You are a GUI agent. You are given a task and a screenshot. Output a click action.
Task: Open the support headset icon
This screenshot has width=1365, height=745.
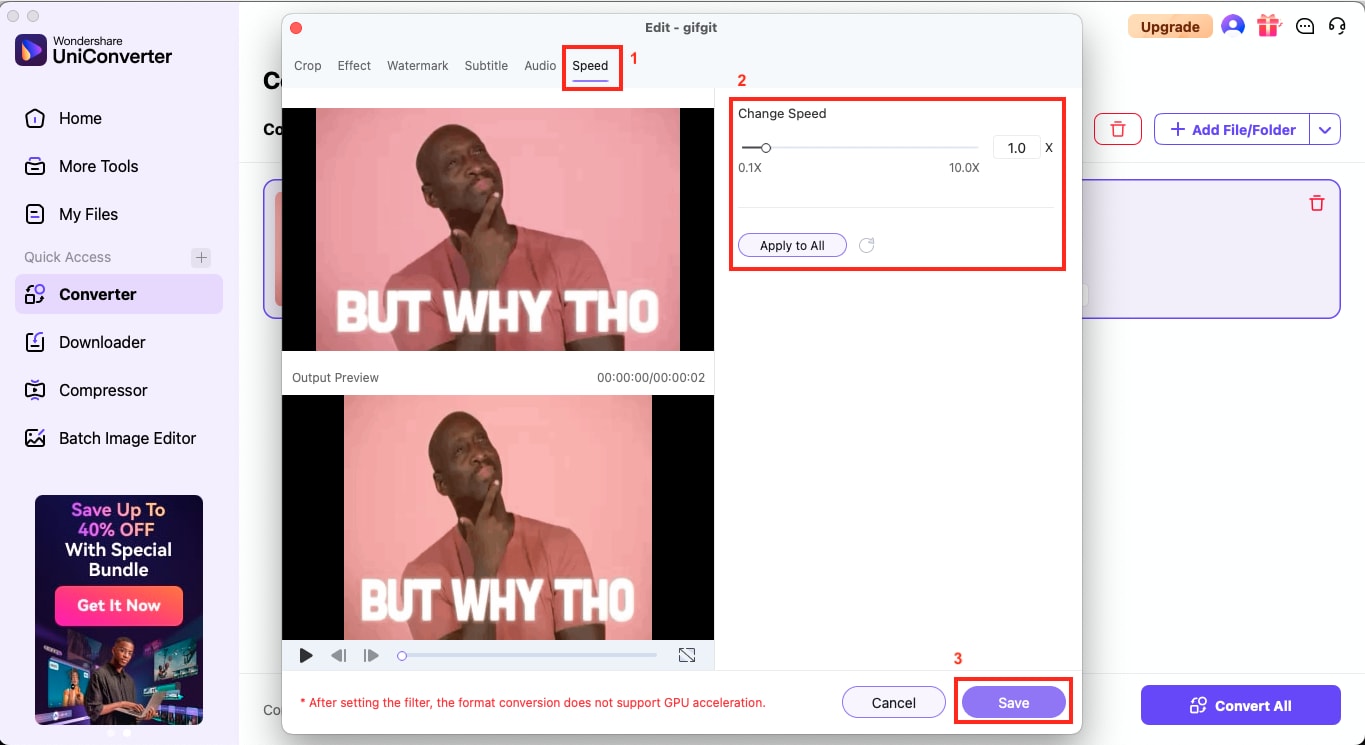click(1337, 26)
